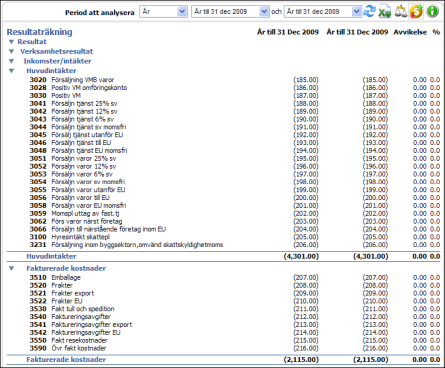This screenshot has height=368, width=445.
Task: Open the period type dropdown showing År
Action: pyautogui.click(x=163, y=12)
